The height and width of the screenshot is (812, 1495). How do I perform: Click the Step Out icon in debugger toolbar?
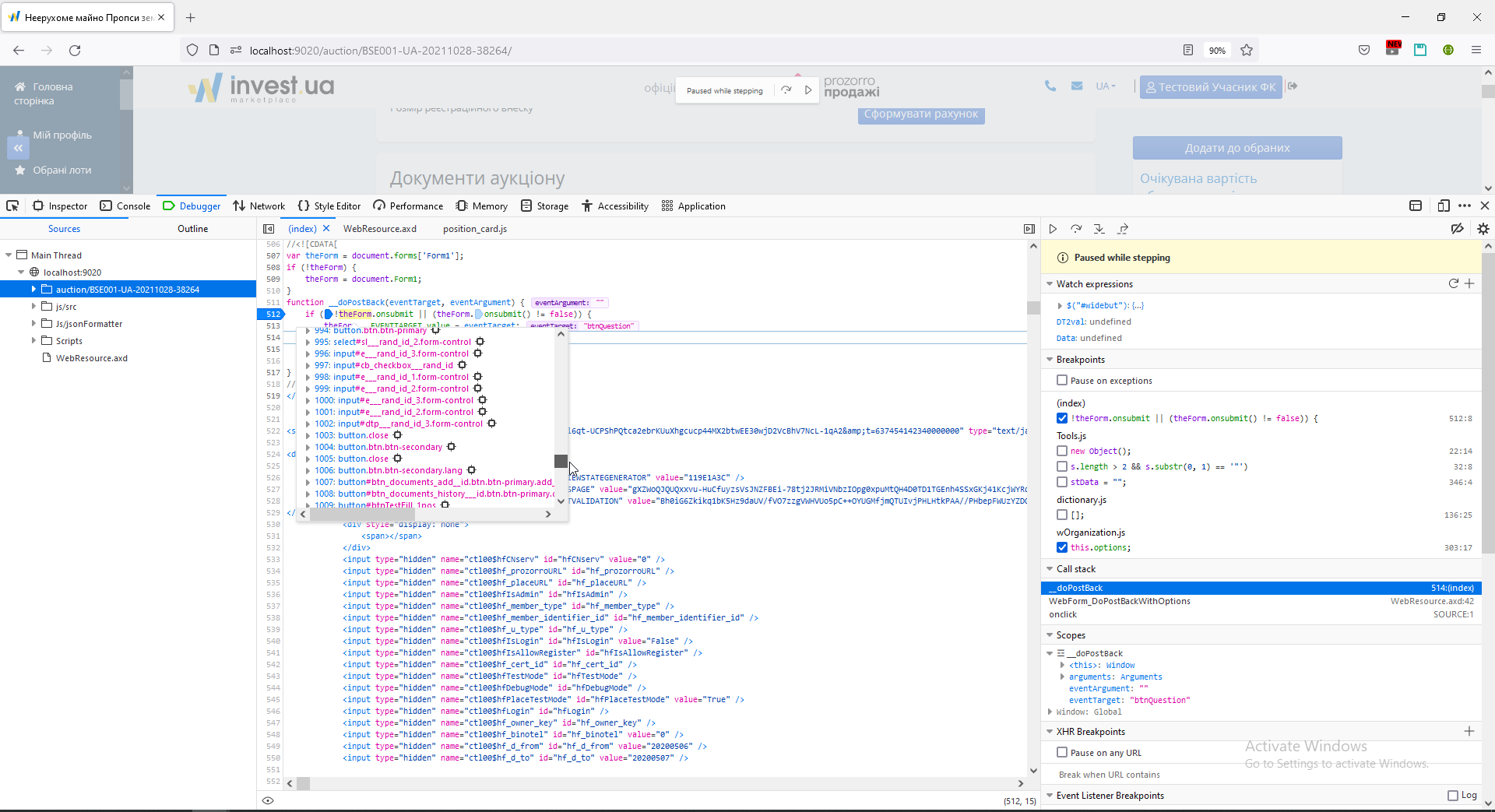1123,229
